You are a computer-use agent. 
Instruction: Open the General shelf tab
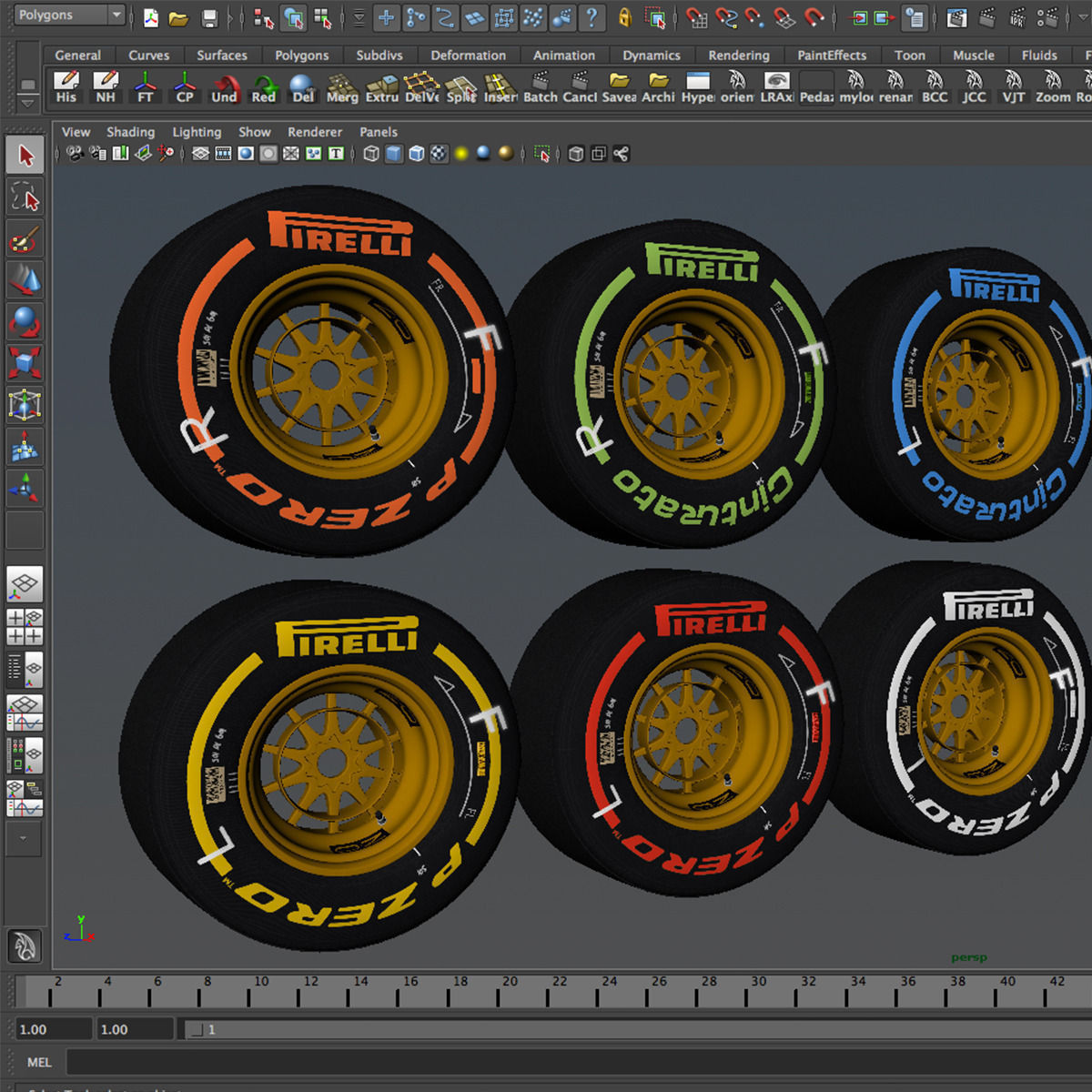point(78,56)
